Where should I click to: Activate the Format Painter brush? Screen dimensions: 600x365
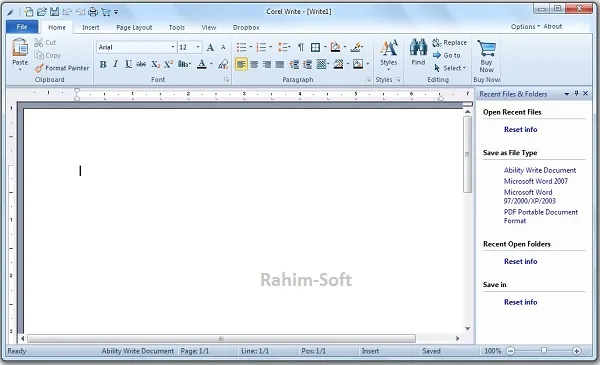pyautogui.click(x=39, y=68)
